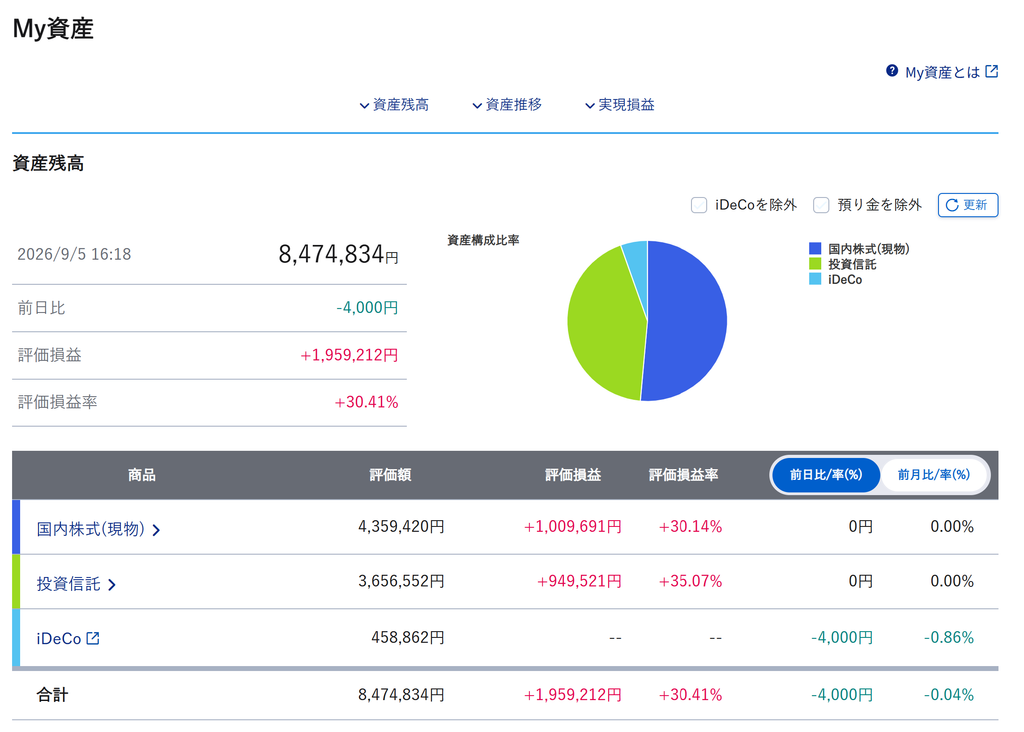Jump to 資産推移 section anchor
Viewport: 1024px width, 732px height.
(507, 104)
